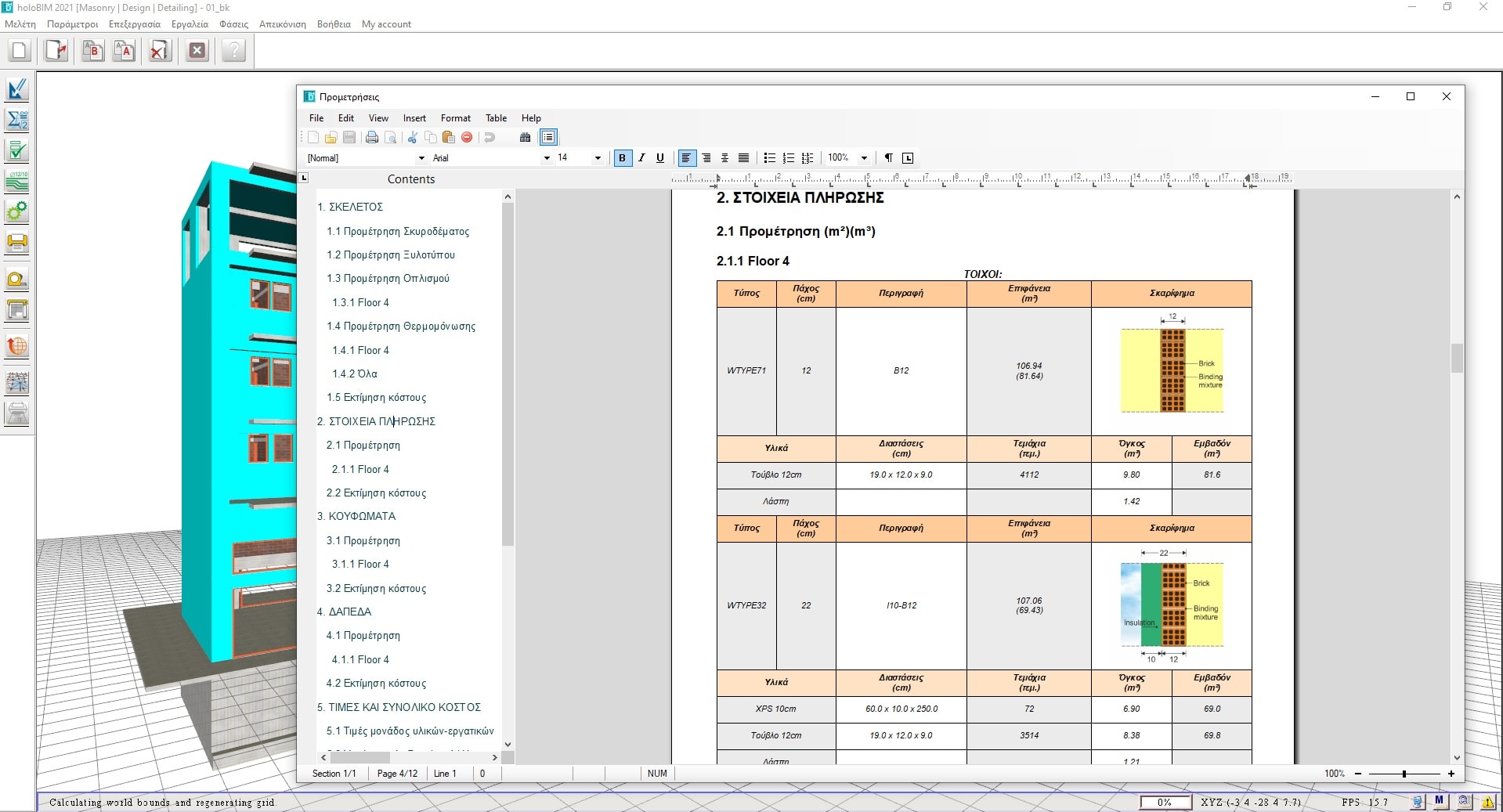Click the Print icon in Προμετρήσεις toolbar

(372, 138)
